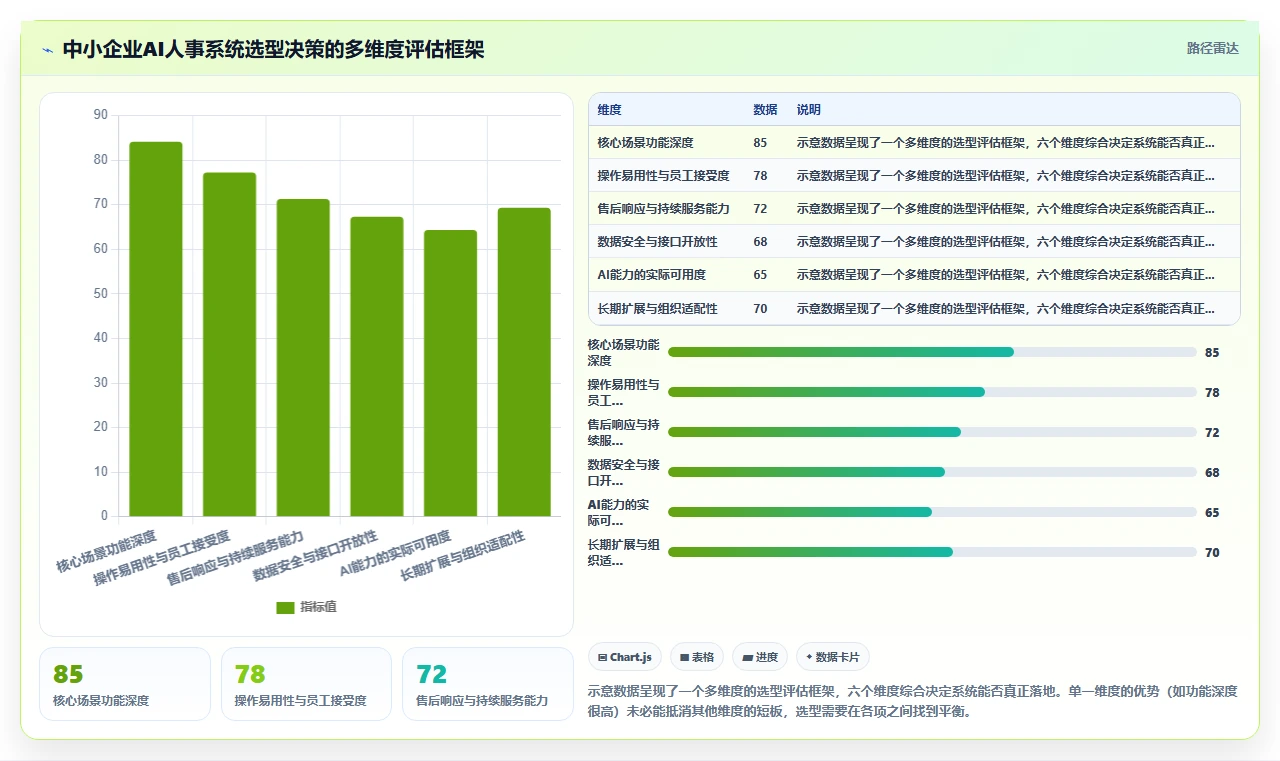This screenshot has width=1280, height=761.
Task: Open the 78 操作易用性与员工接受度 stat card
Action: (x=306, y=684)
